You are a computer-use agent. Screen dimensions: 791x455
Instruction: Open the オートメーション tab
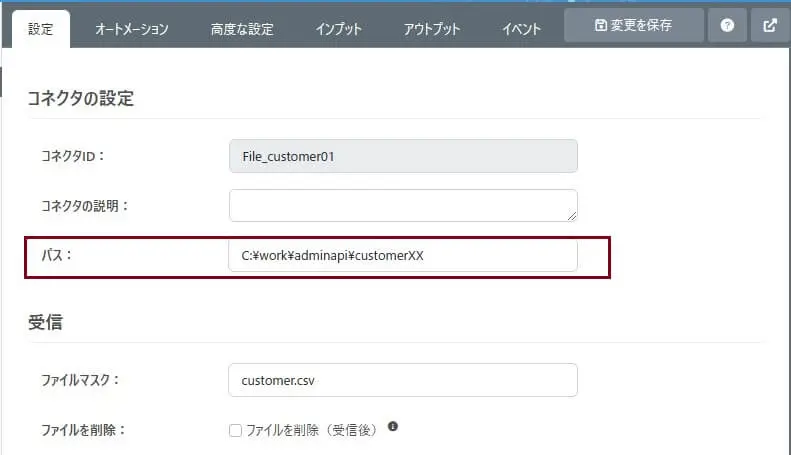(x=131, y=29)
